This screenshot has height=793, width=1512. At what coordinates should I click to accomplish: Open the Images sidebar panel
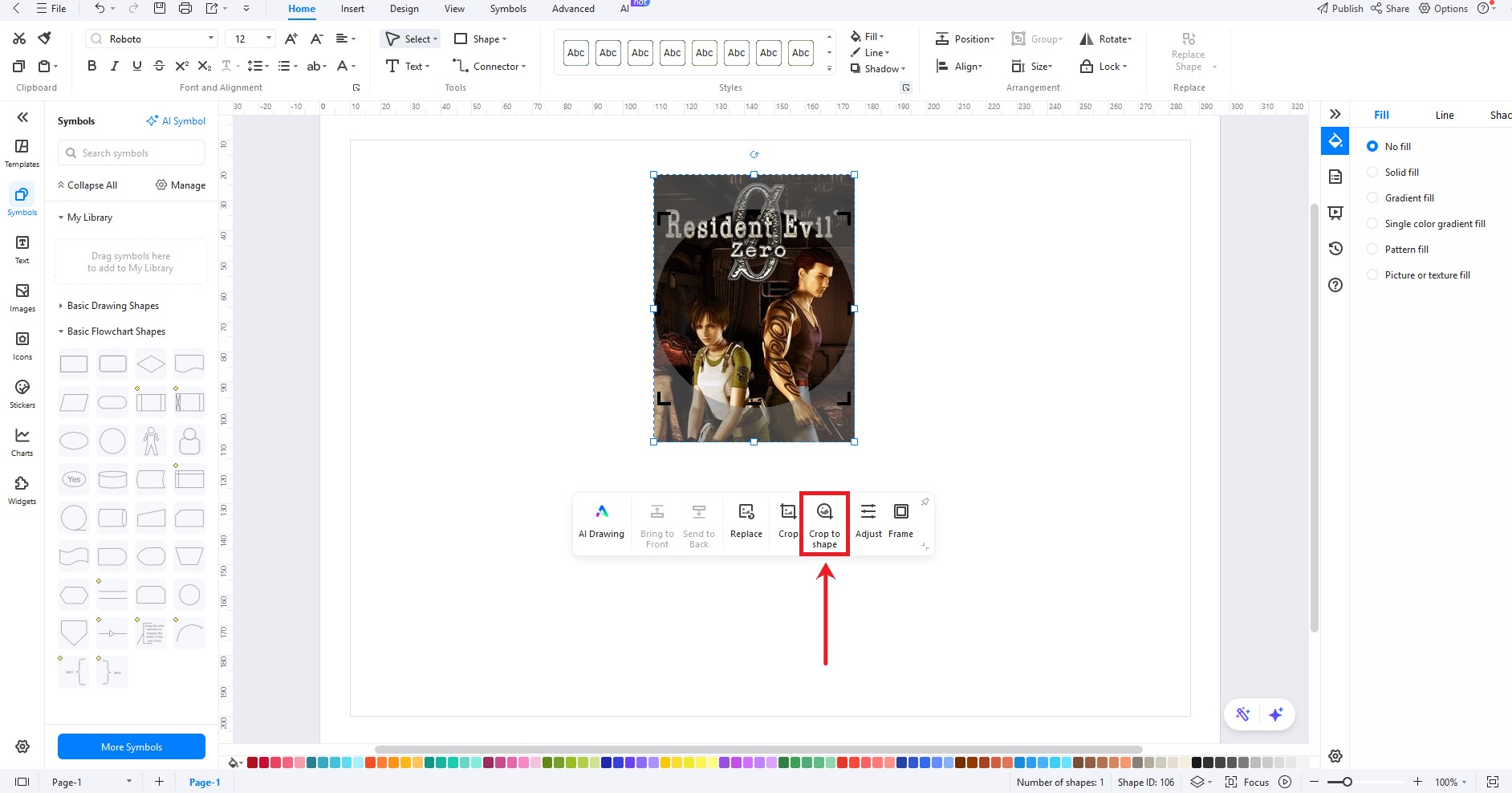22,297
